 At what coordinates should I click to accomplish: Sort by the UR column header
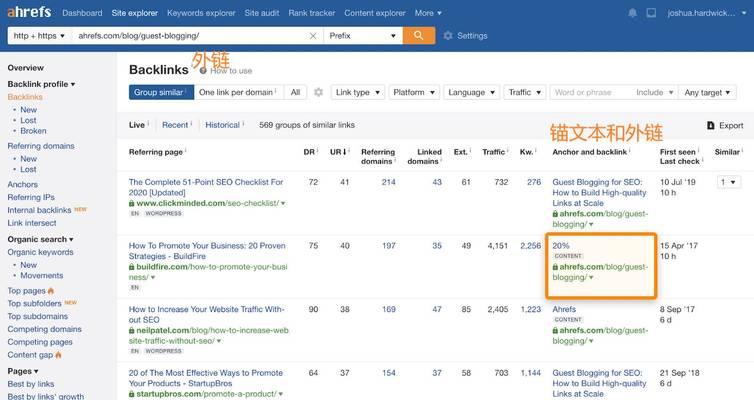coord(339,152)
